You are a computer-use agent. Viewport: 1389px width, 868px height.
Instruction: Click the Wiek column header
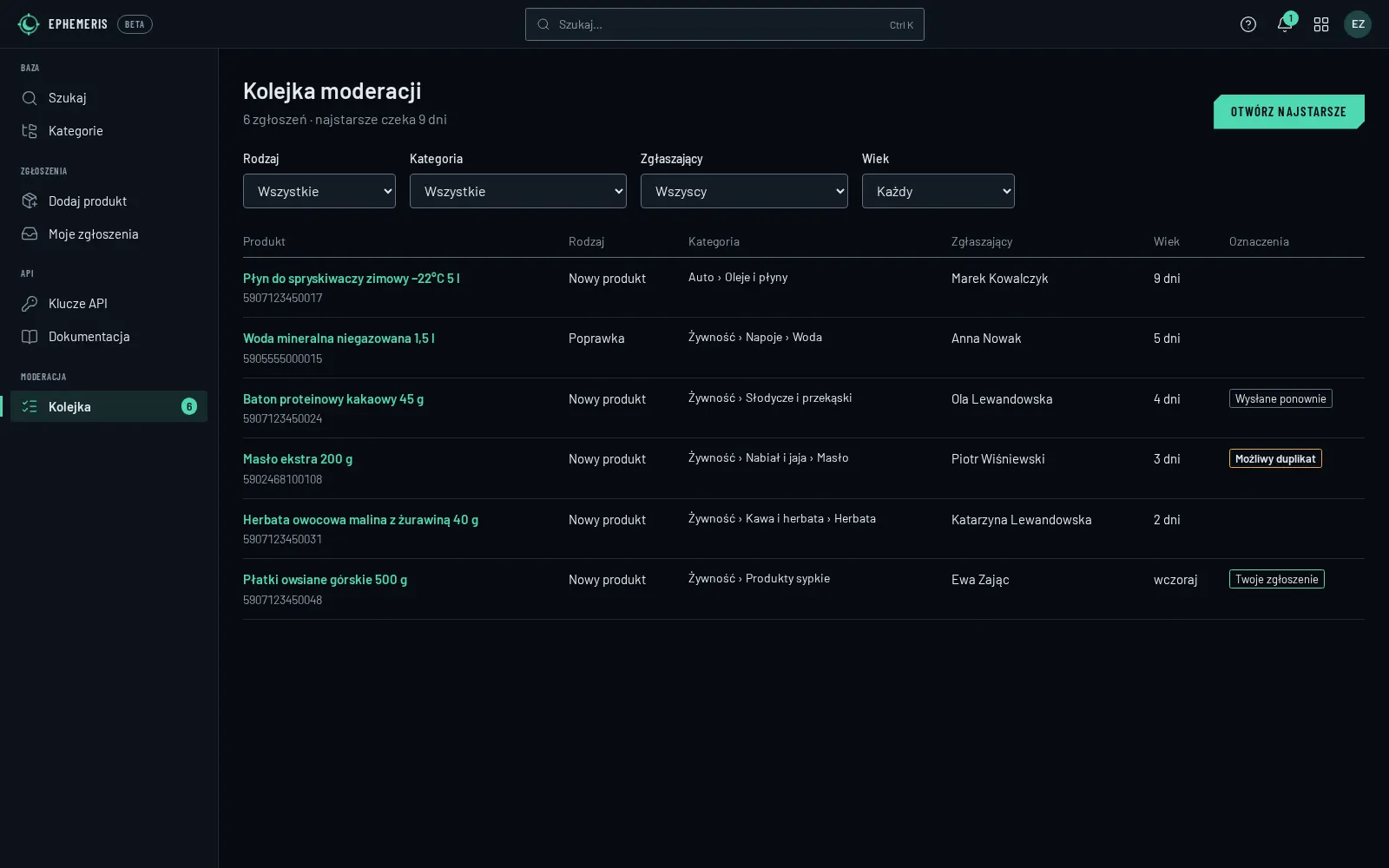coord(1167,242)
